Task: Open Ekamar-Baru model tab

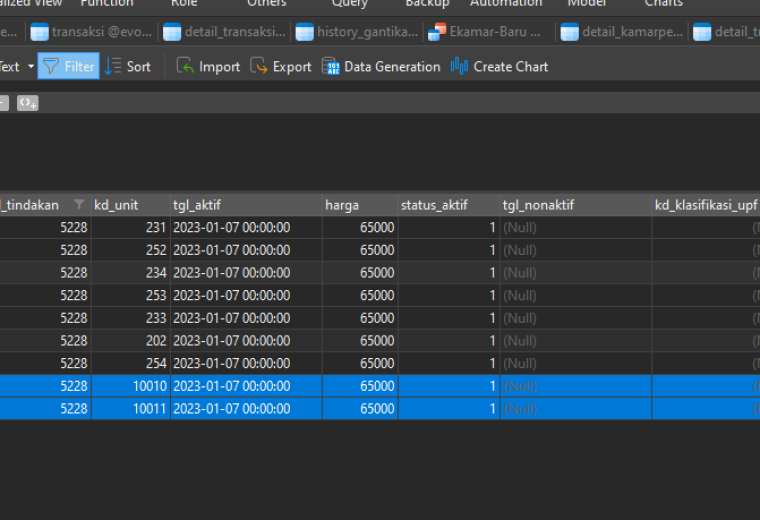Action: tap(490, 32)
